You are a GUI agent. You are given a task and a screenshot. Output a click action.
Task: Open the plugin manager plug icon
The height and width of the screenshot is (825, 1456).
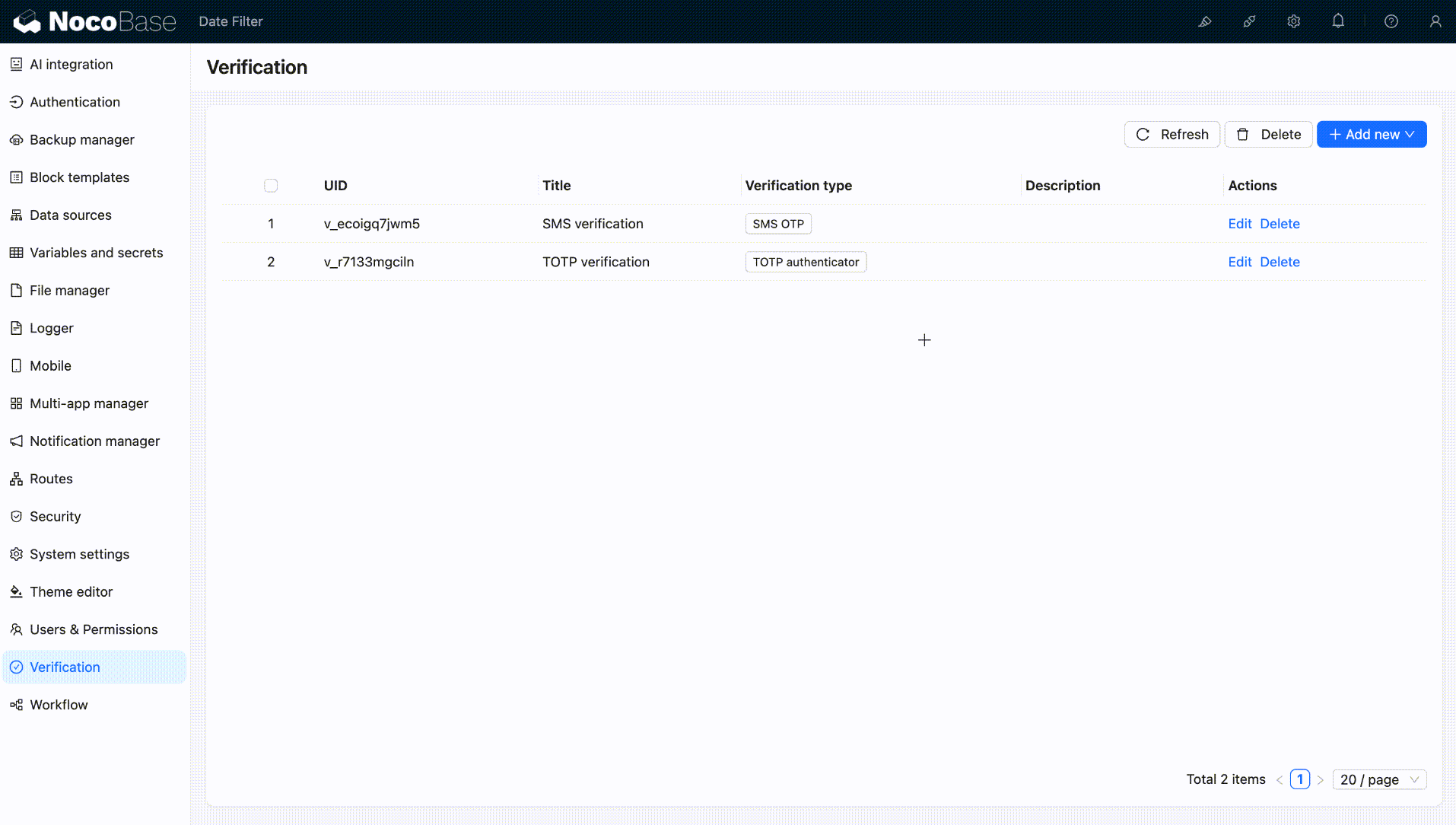pos(1249,21)
